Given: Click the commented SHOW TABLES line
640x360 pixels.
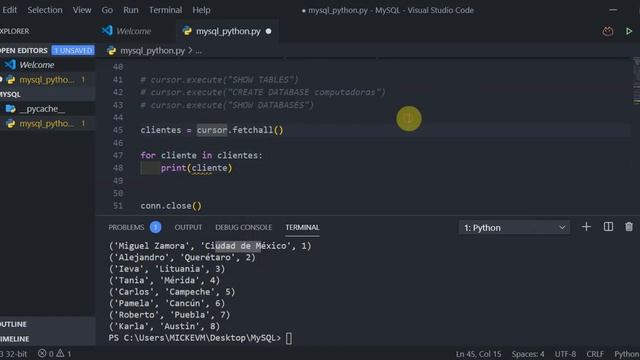Looking at the screenshot, I should (220, 80).
